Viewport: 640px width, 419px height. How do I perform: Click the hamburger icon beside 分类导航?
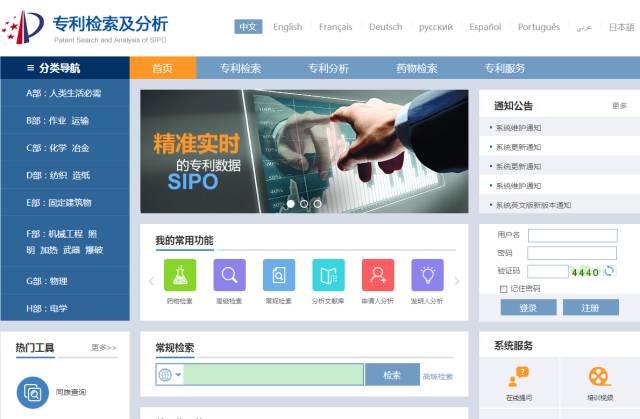[x=30, y=68]
